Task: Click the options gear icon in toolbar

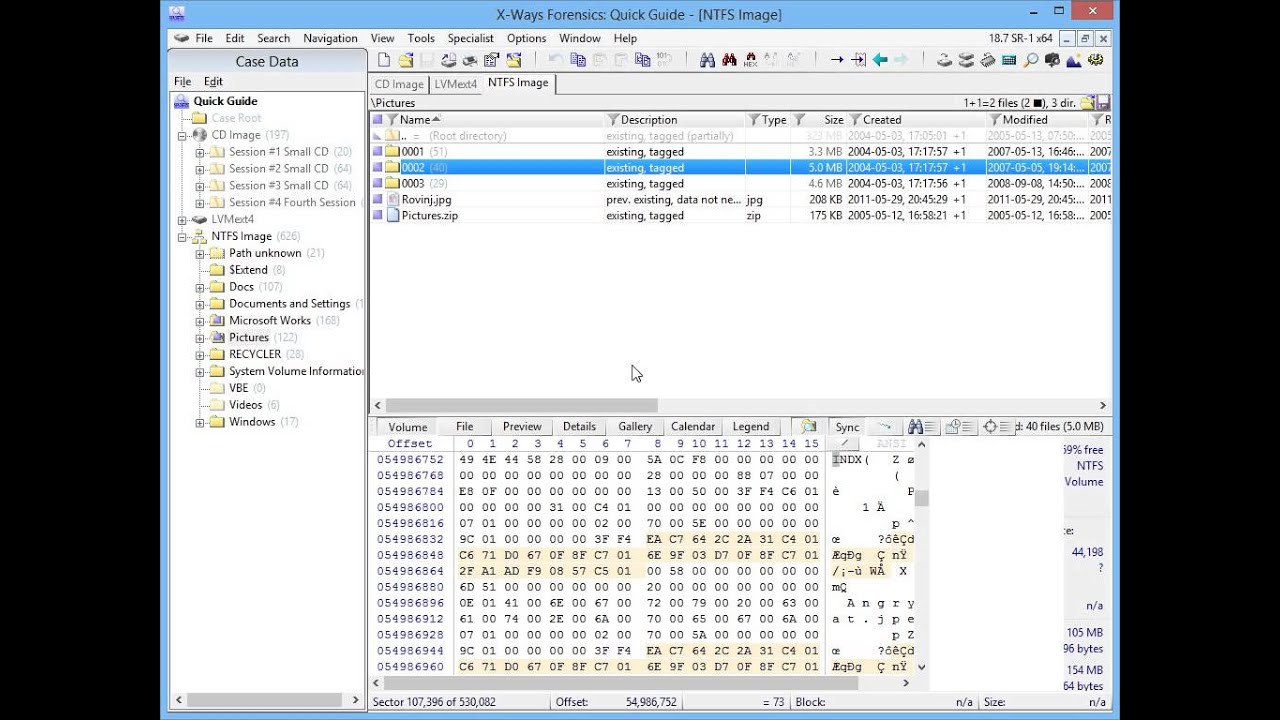Action: [x=1096, y=60]
